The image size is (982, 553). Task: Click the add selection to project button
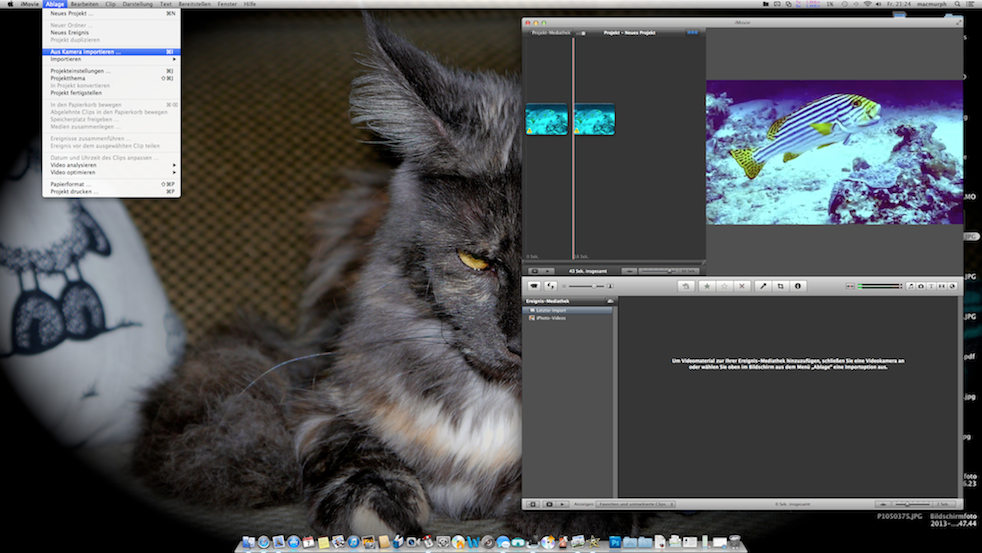pyautogui.click(x=686, y=286)
